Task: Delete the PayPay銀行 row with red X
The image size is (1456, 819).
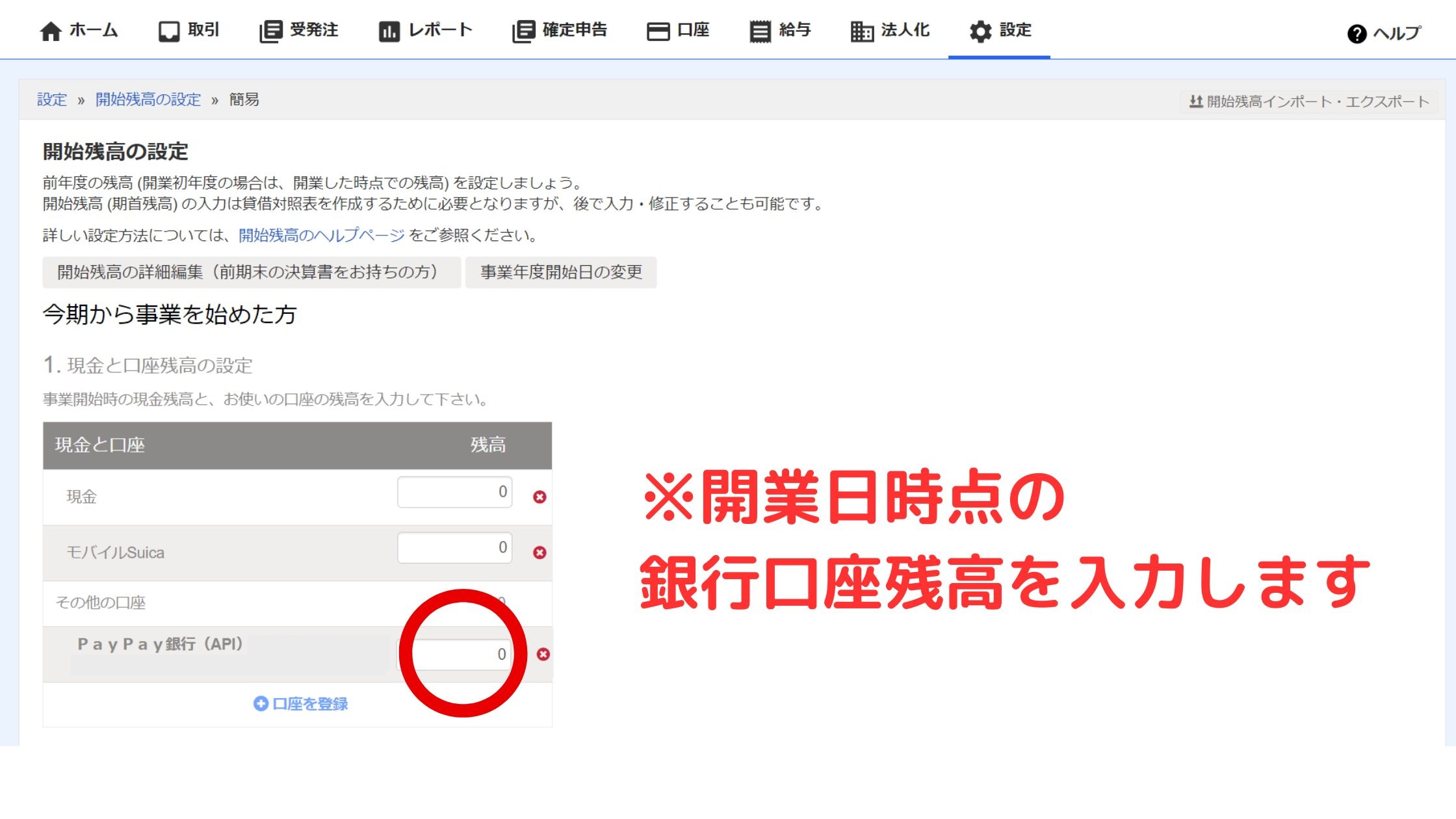Action: click(543, 654)
